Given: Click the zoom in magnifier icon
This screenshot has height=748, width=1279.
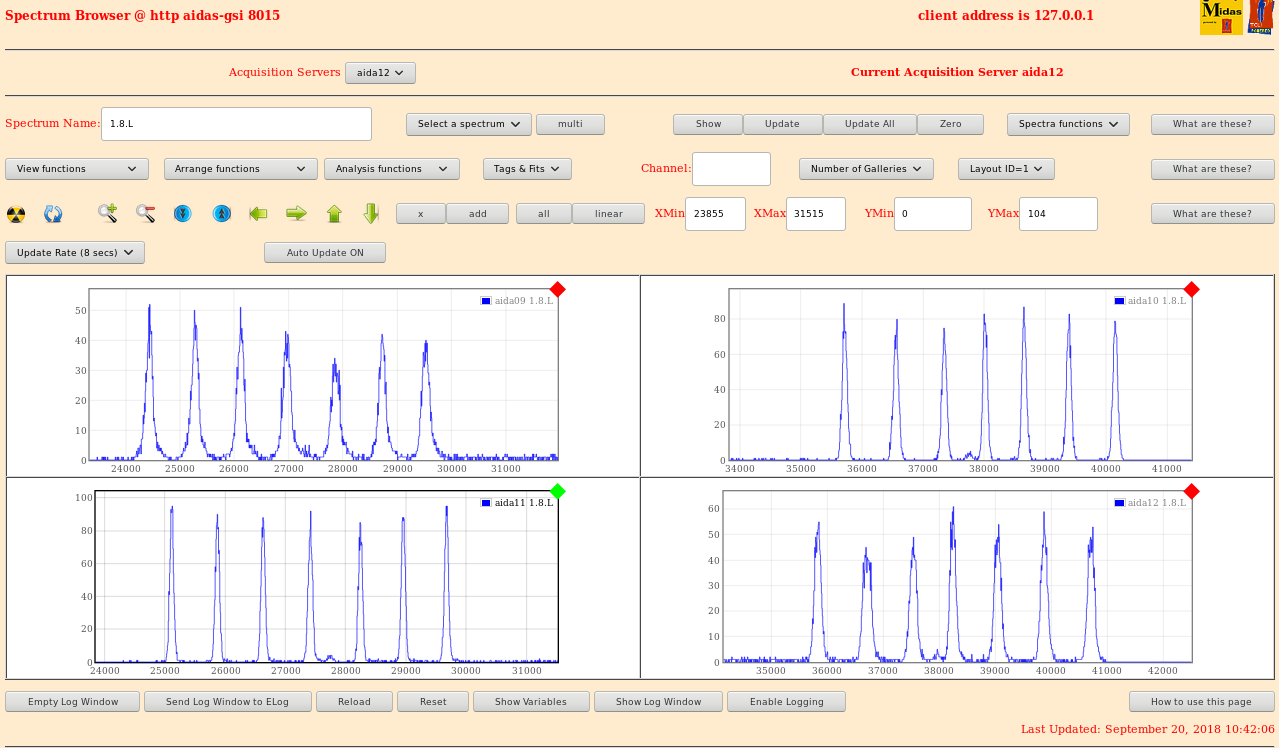Looking at the screenshot, I should click(107, 213).
